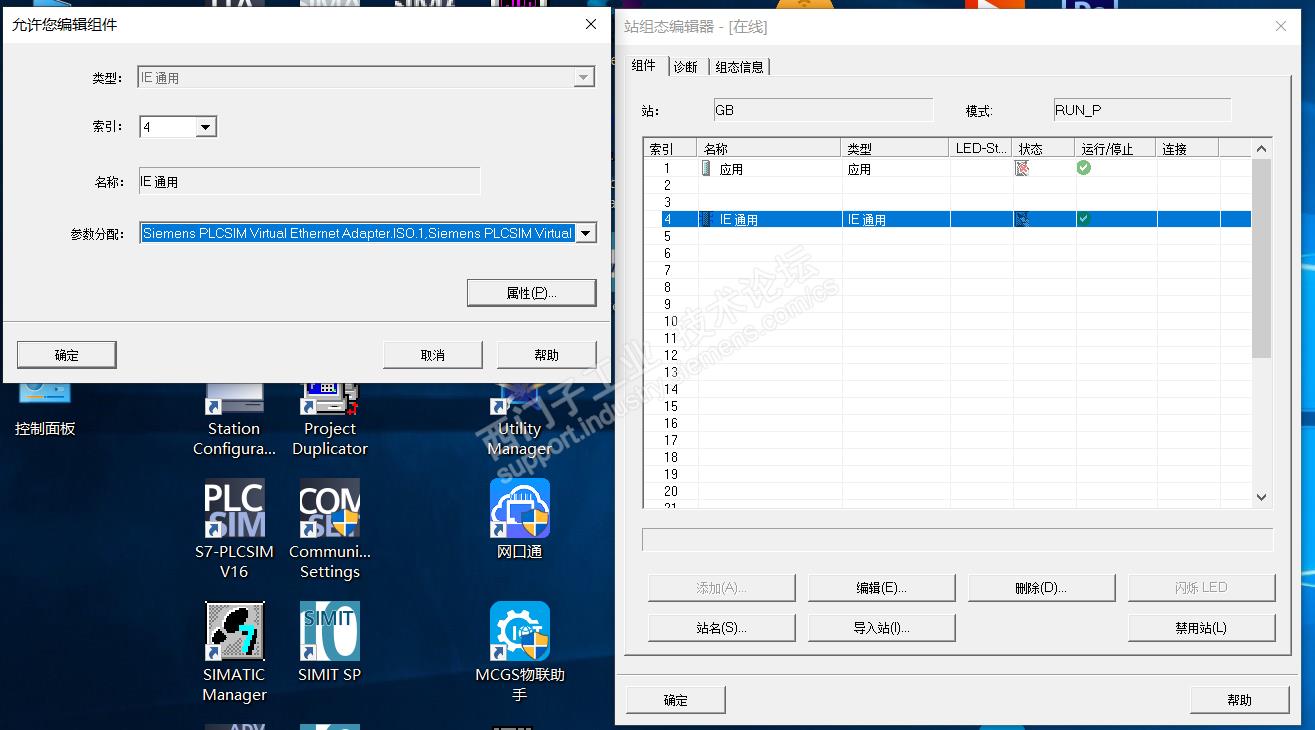
Task: Expand the 参数分配 dropdown list
Action: pos(586,233)
